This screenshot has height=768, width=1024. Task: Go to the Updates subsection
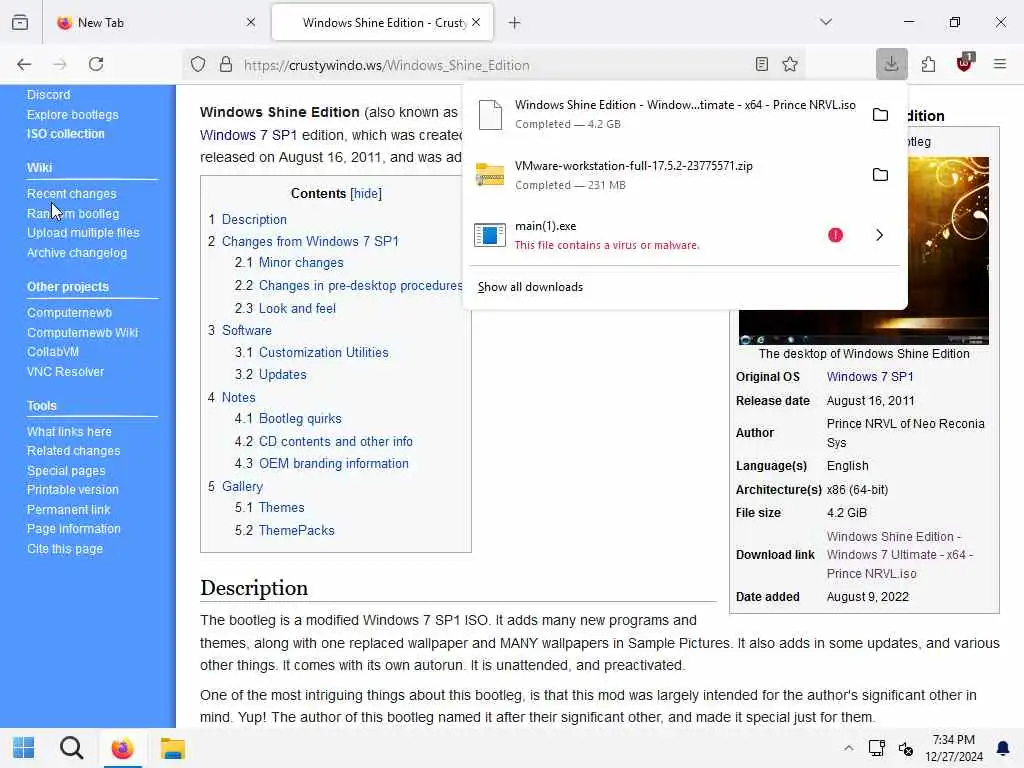[x=282, y=375]
